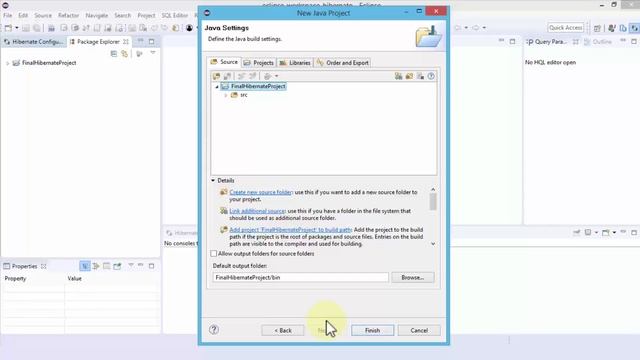640x360 pixels.
Task: Switch to the Libraries tab
Action: [295, 63]
